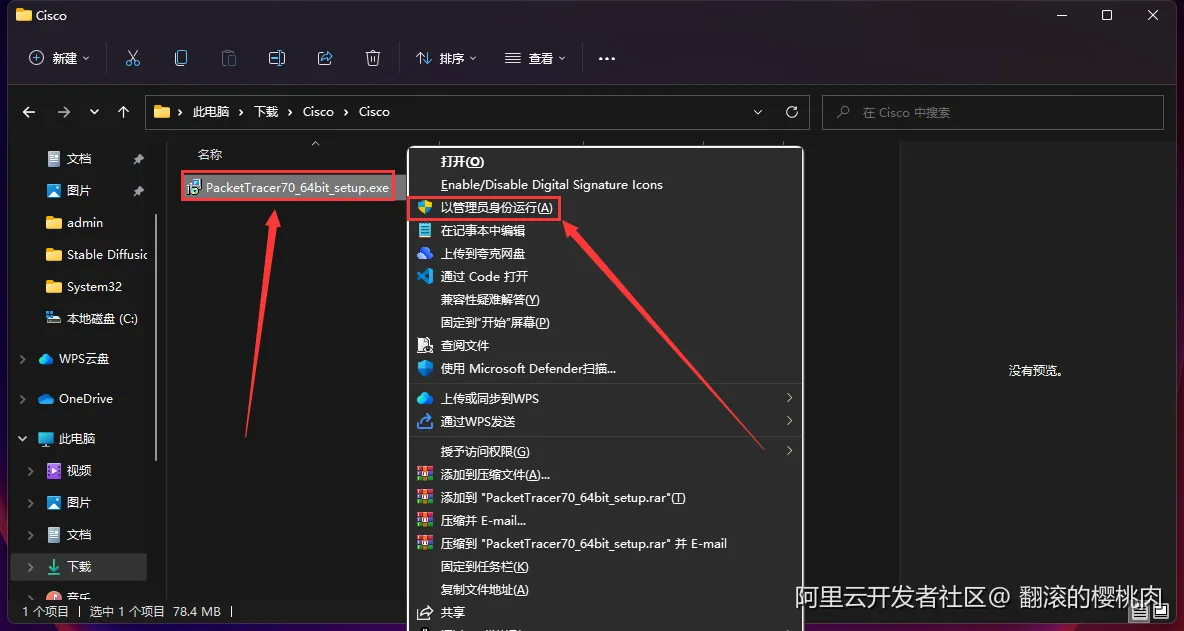The image size is (1184, 631).
Task: Expand OneDrive tree node
Action: [x=23, y=399]
